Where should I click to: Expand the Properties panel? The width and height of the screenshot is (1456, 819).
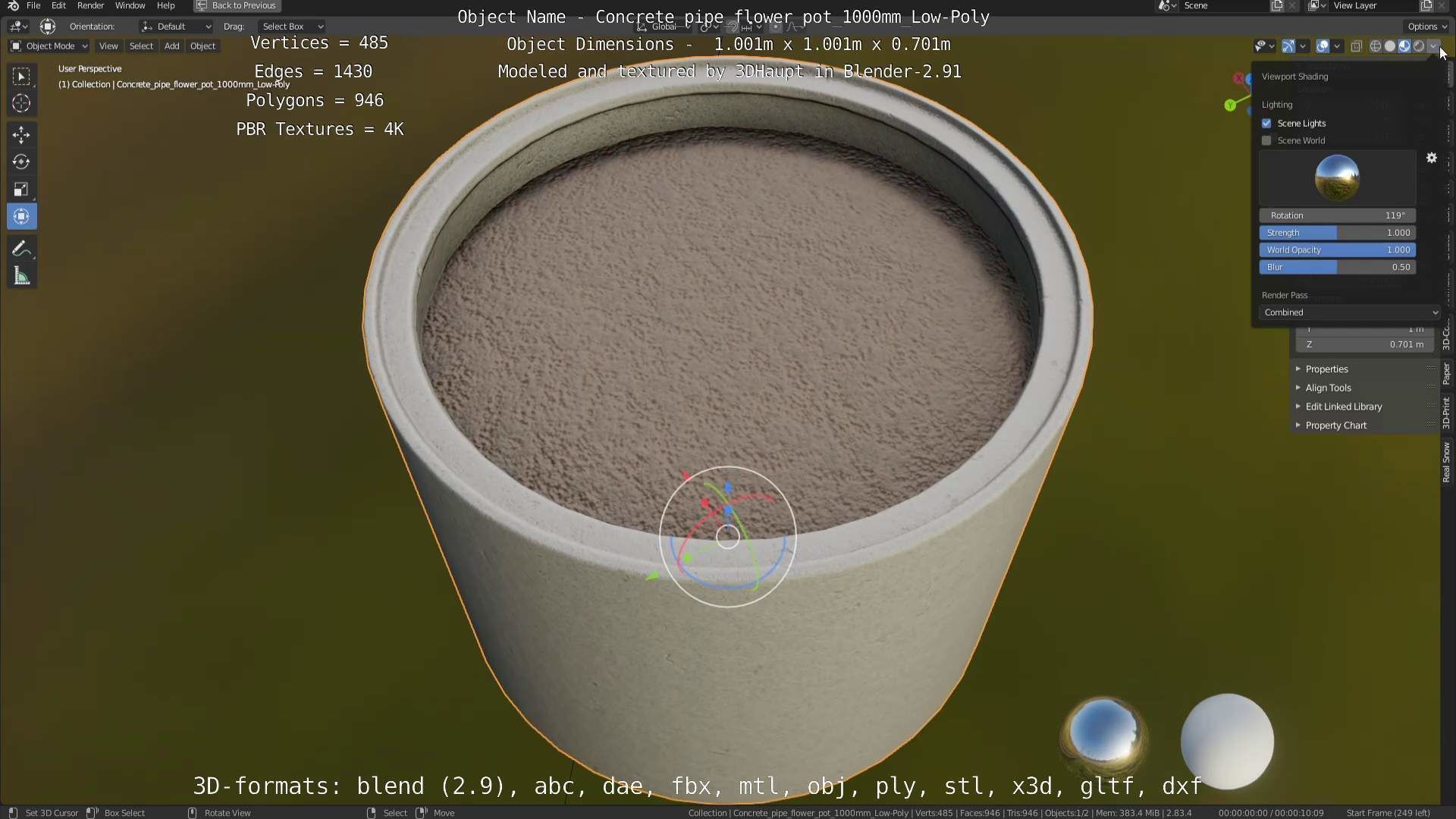1365,369
